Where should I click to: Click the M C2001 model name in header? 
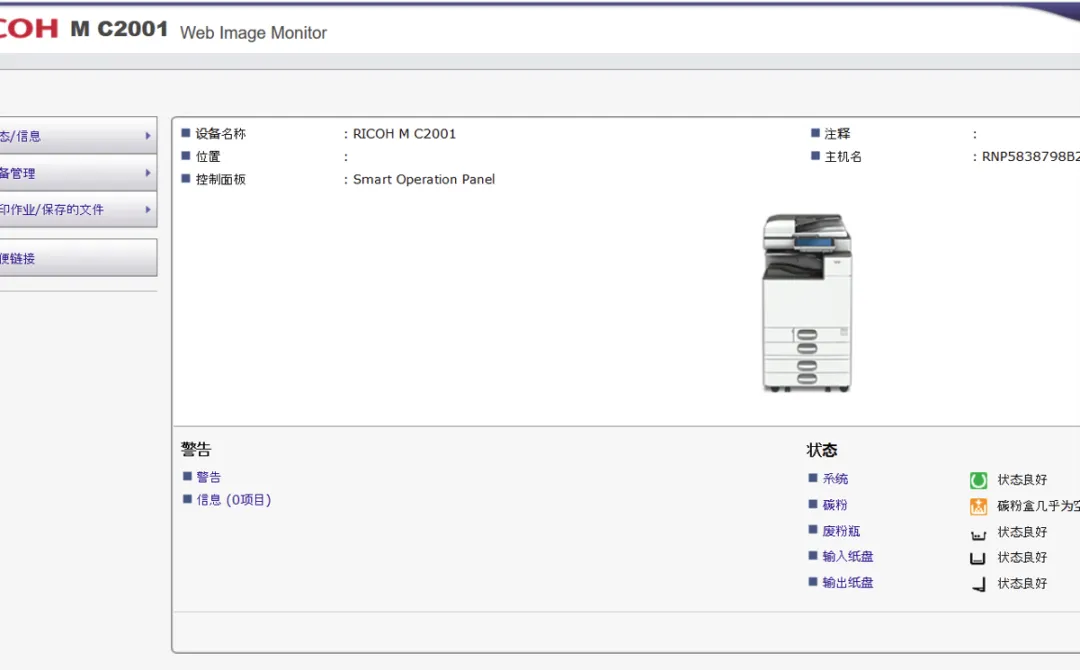click(119, 29)
